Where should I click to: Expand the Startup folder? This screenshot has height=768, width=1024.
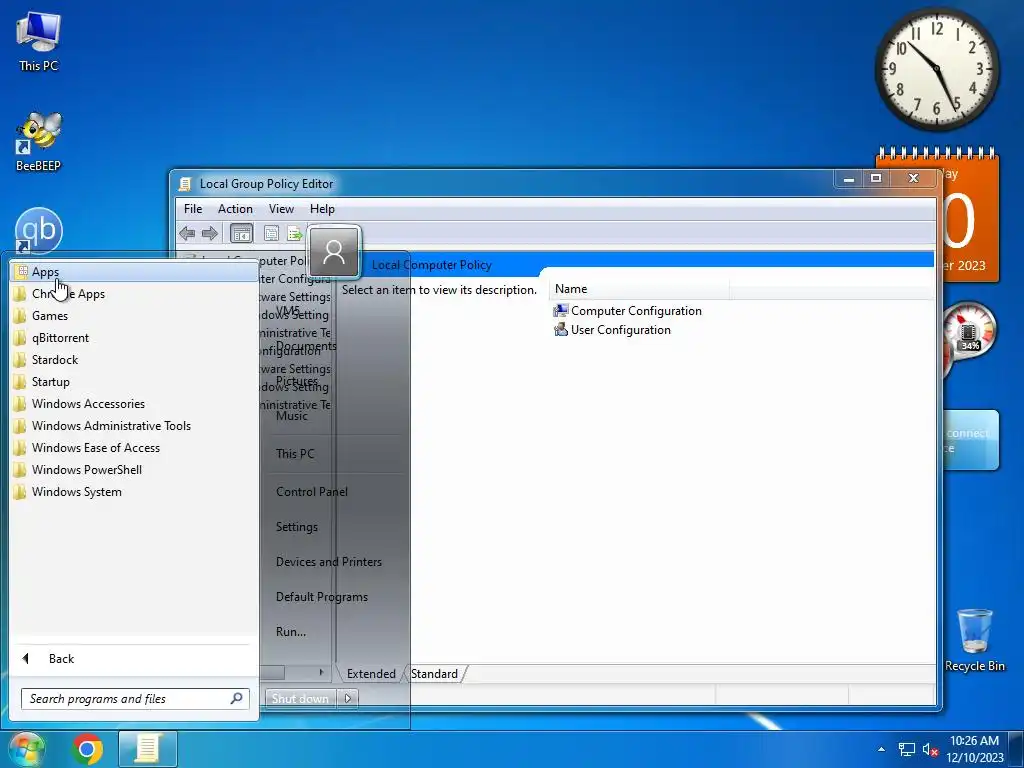coord(134,381)
